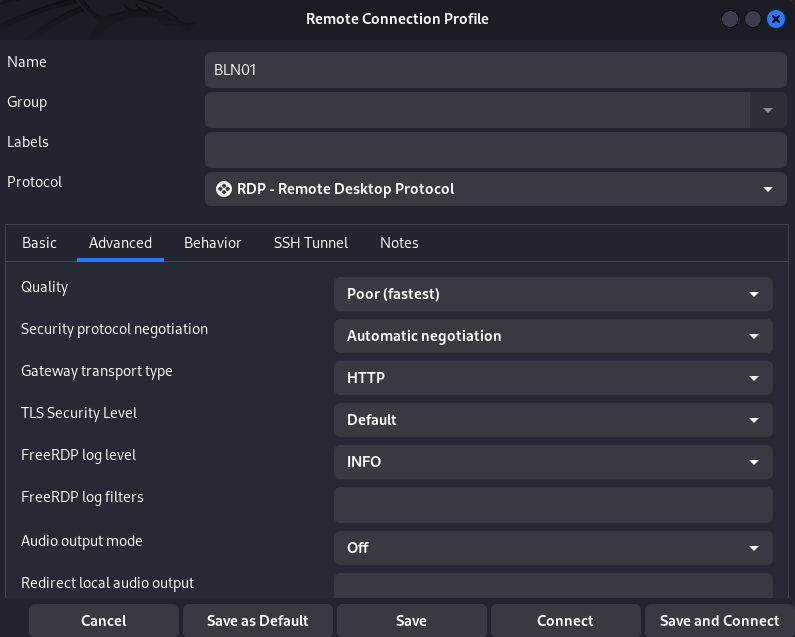
Task: Click the "Protocol" label
Action: click(34, 182)
